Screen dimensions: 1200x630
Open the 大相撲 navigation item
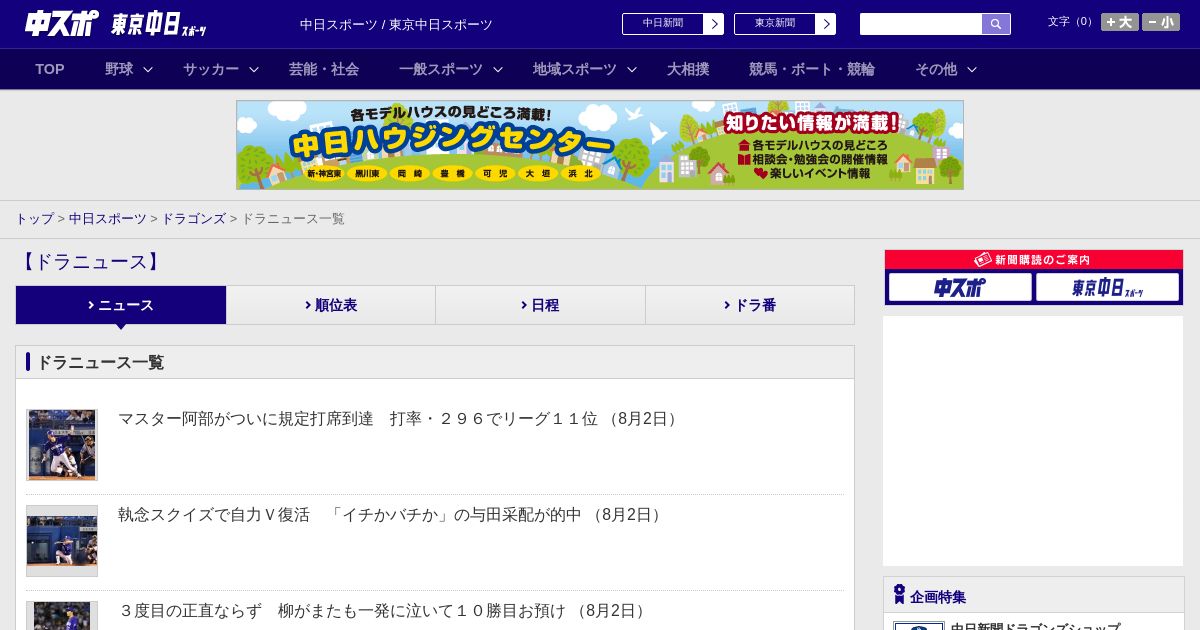[688, 69]
